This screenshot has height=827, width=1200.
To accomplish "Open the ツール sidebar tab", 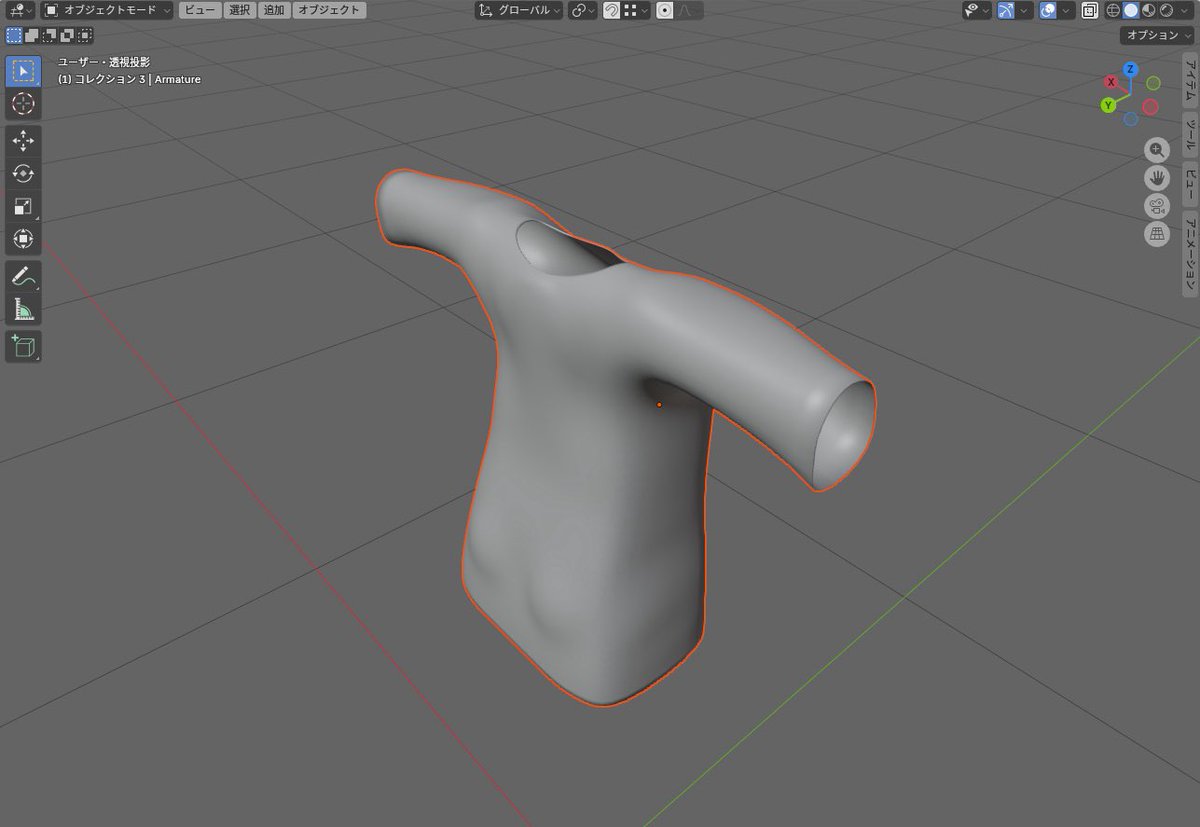I will (x=1190, y=133).
